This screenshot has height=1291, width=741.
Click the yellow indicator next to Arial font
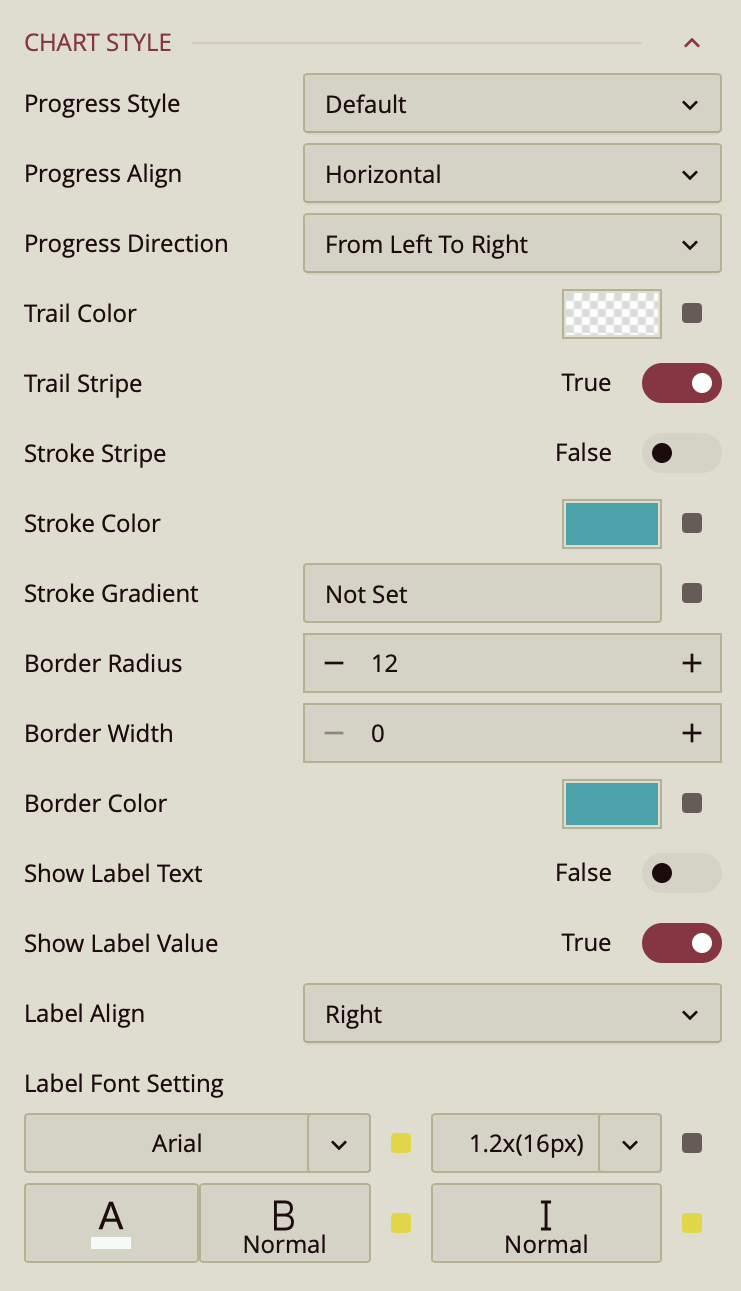point(401,1143)
